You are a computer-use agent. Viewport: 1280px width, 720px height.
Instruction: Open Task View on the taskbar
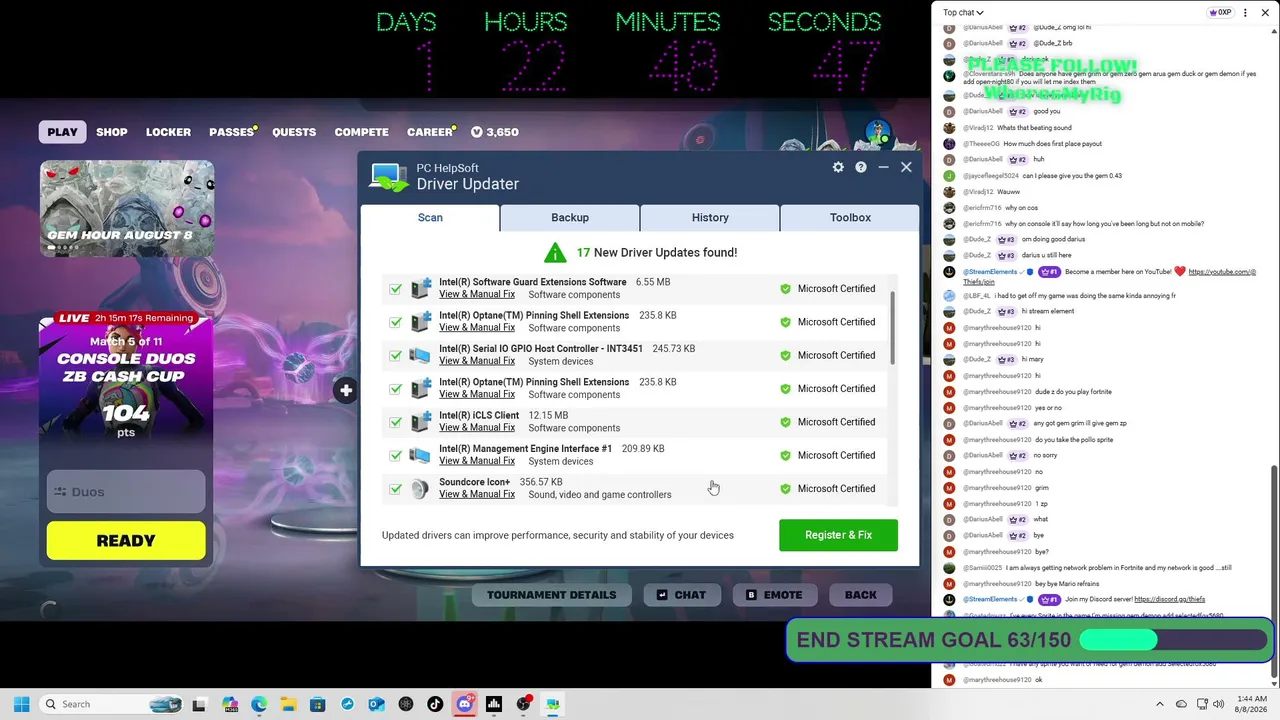[199, 704]
